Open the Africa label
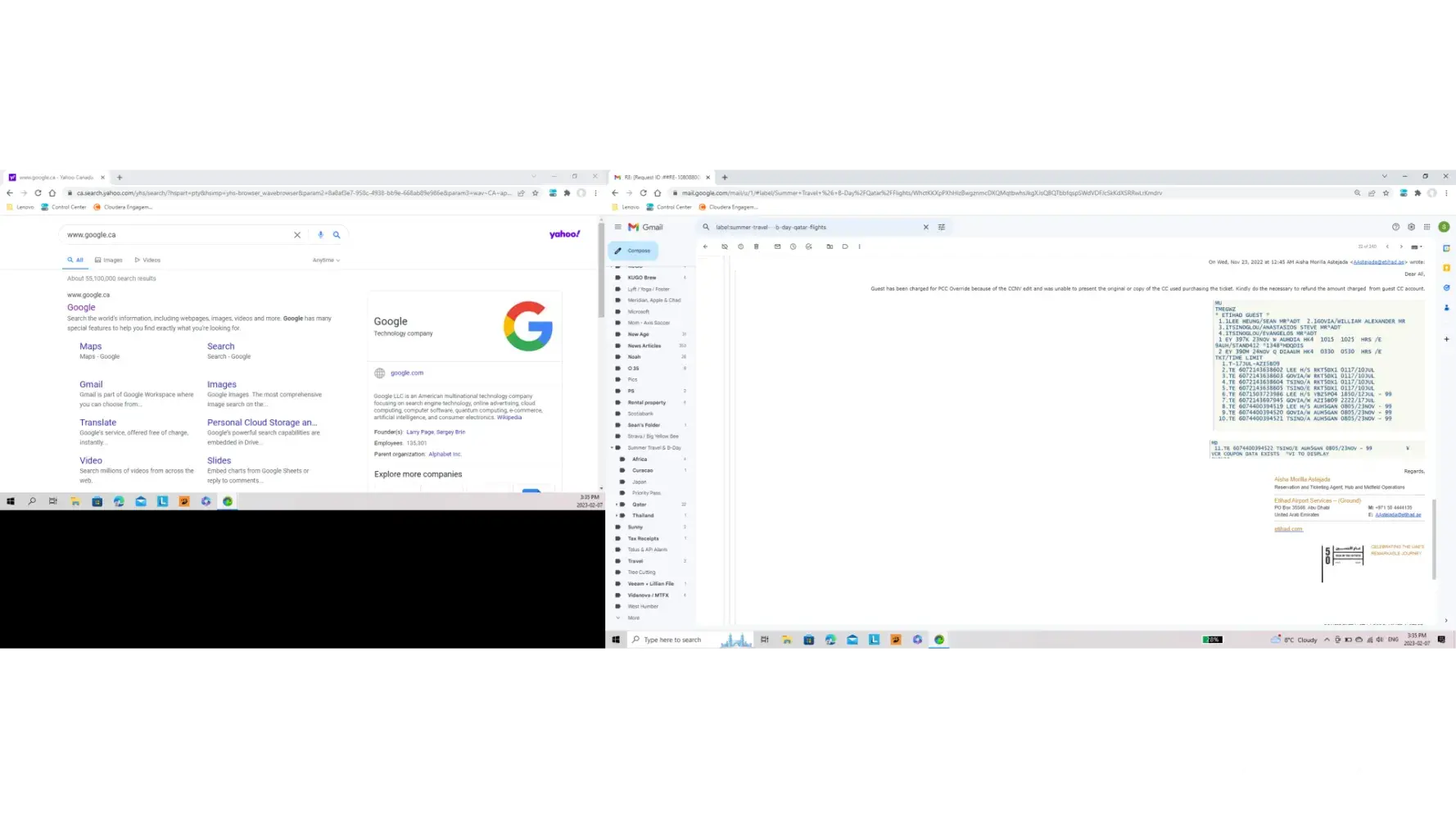1456x819 pixels. pos(640,459)
